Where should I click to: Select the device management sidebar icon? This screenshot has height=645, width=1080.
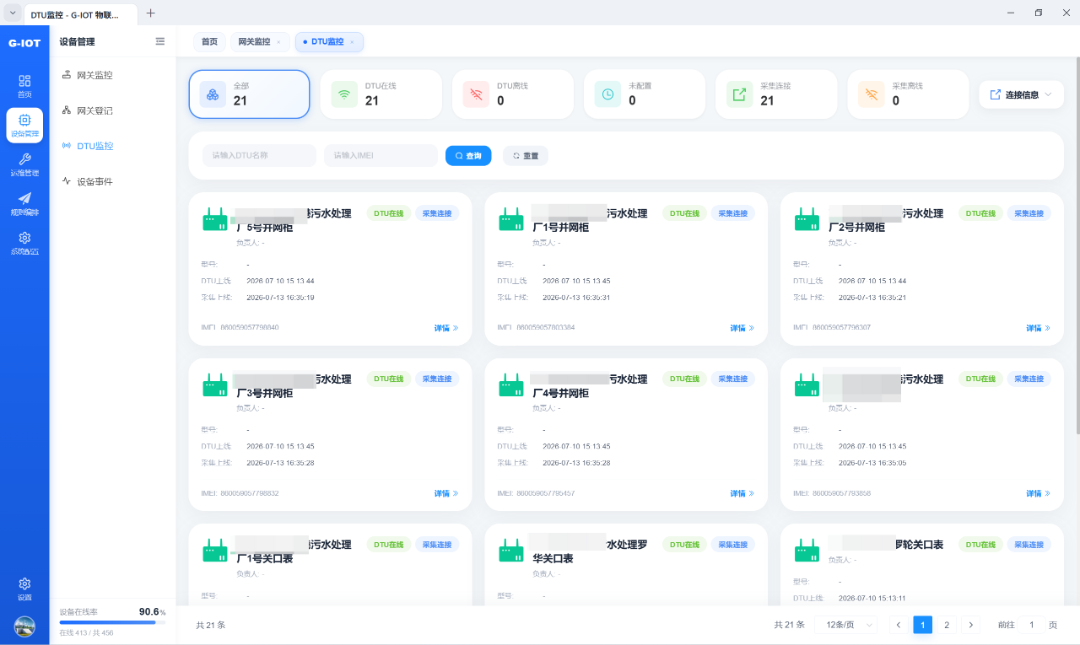tap(24, 125)
